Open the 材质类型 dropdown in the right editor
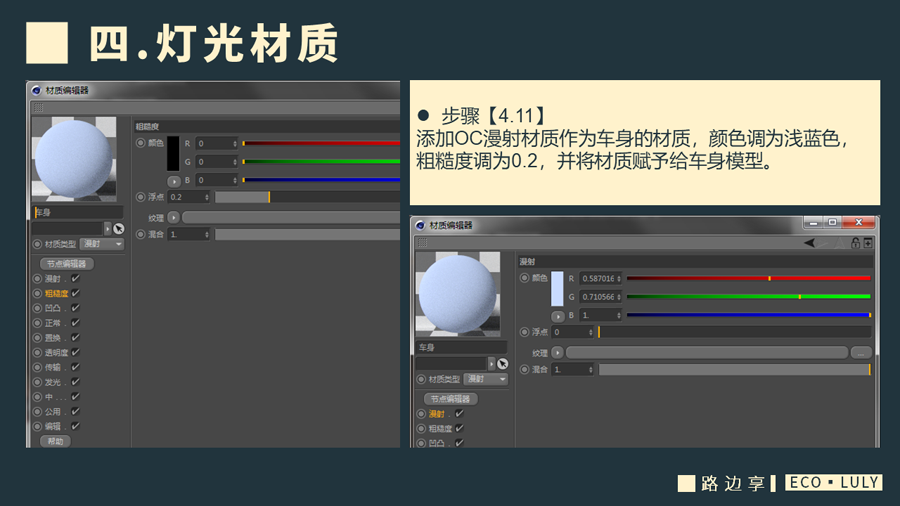This screenshot has width=900, height=506. (486, 379)
